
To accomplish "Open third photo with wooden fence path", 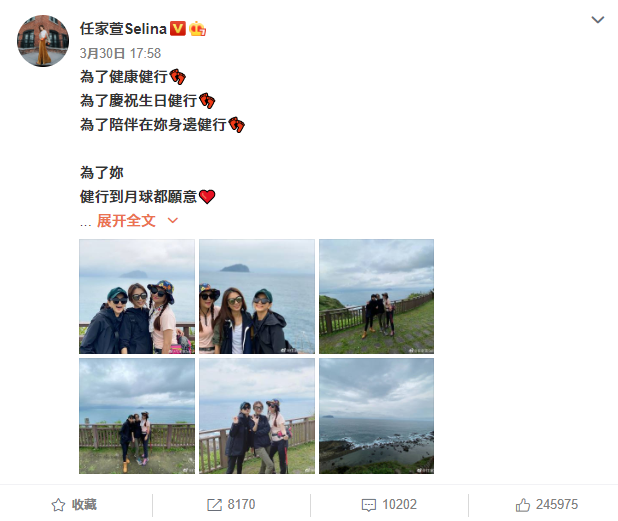I will (376, 296).
